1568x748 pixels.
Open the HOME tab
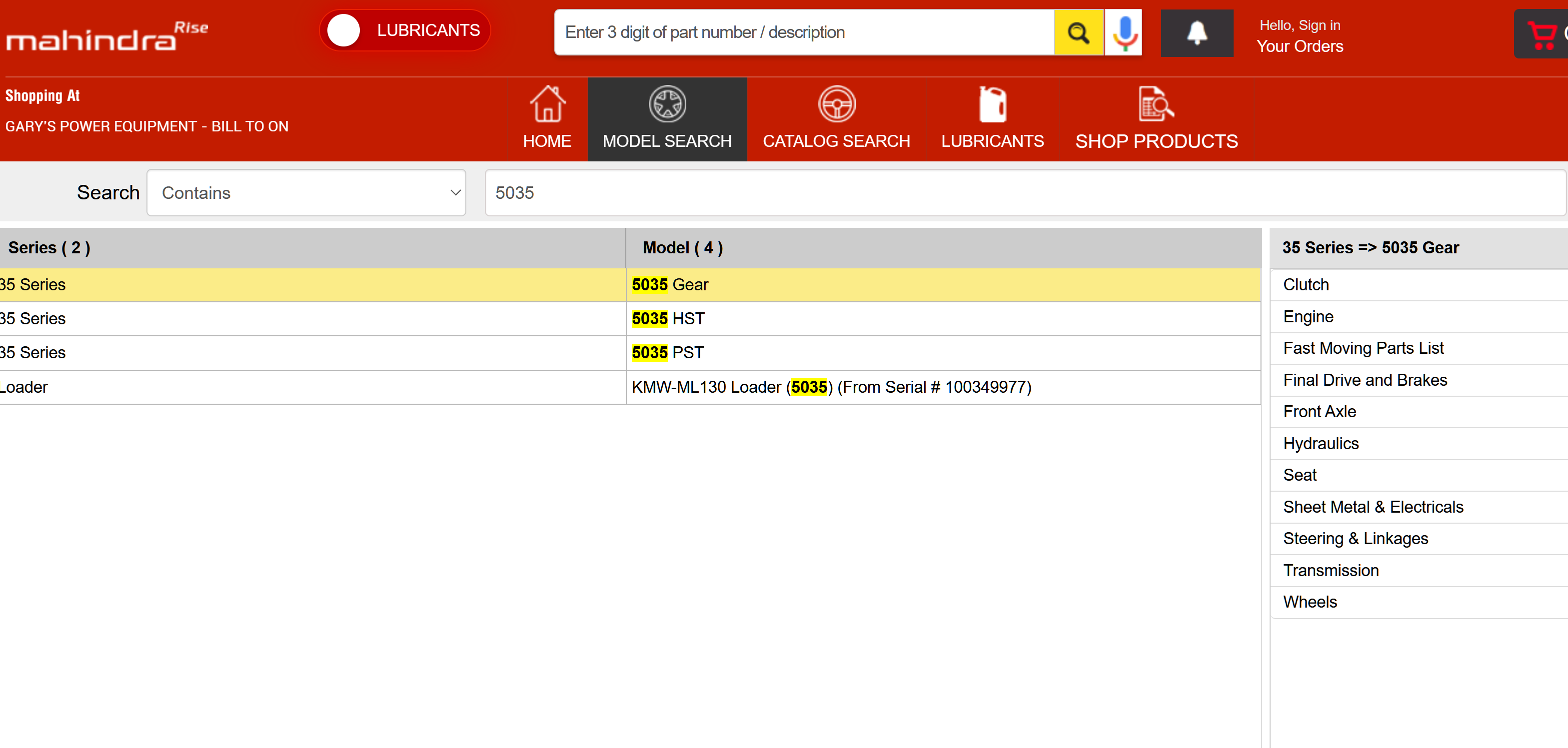tap(547, 119)
